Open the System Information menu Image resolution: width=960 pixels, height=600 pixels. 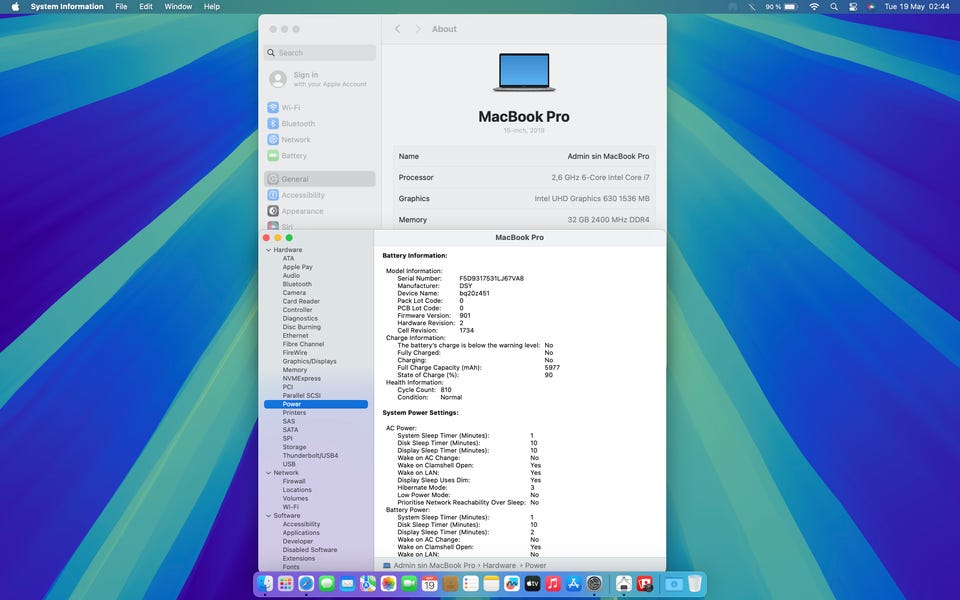pos(67,7)
